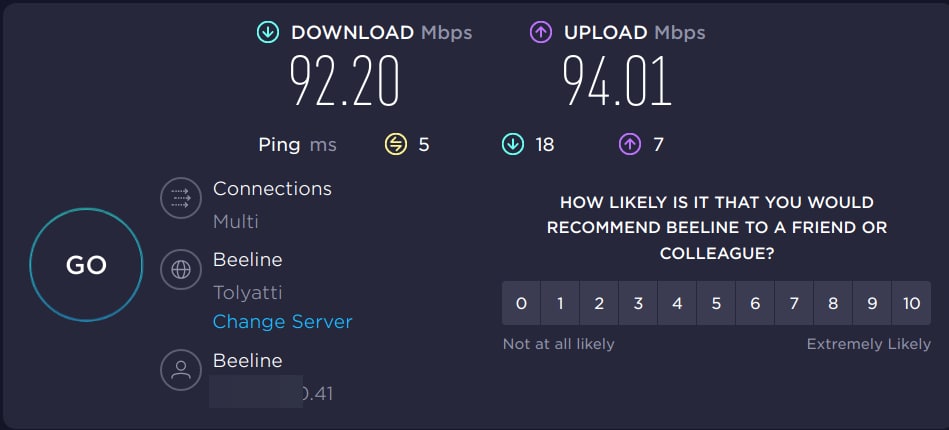Click the globe server icon

(x=181, y=269)
